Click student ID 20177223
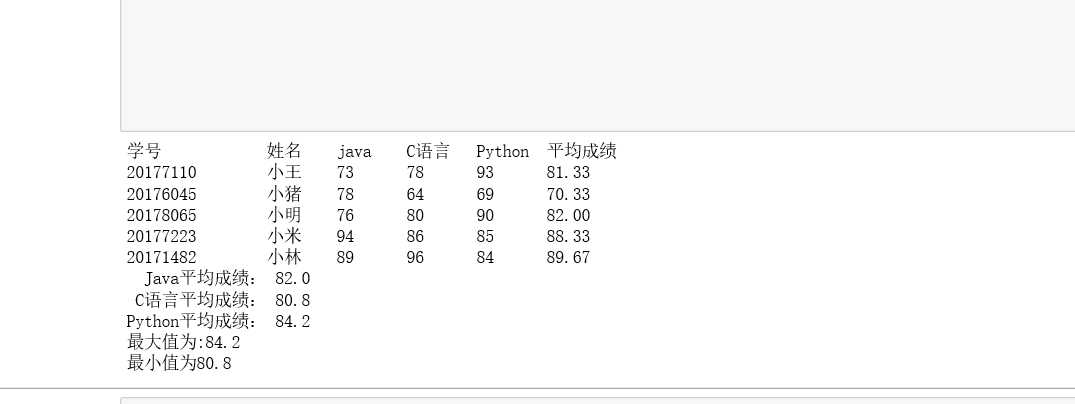The width and height of the screenshot is (1075, 404). click(161, 236)
